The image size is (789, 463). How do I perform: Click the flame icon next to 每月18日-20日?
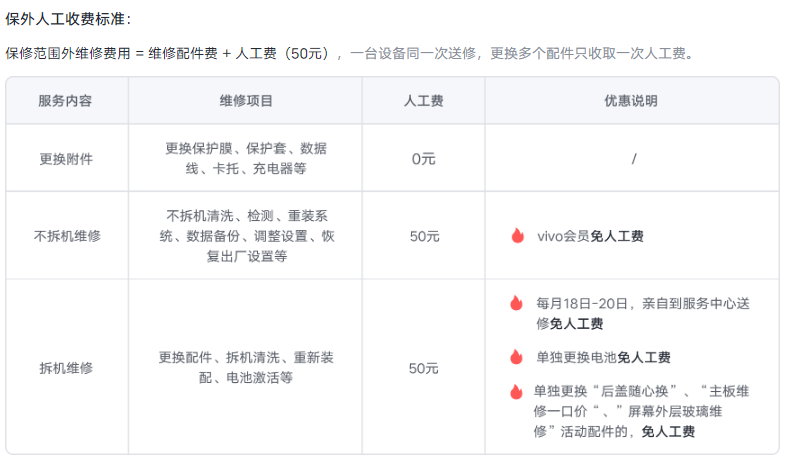pos(517,303)
